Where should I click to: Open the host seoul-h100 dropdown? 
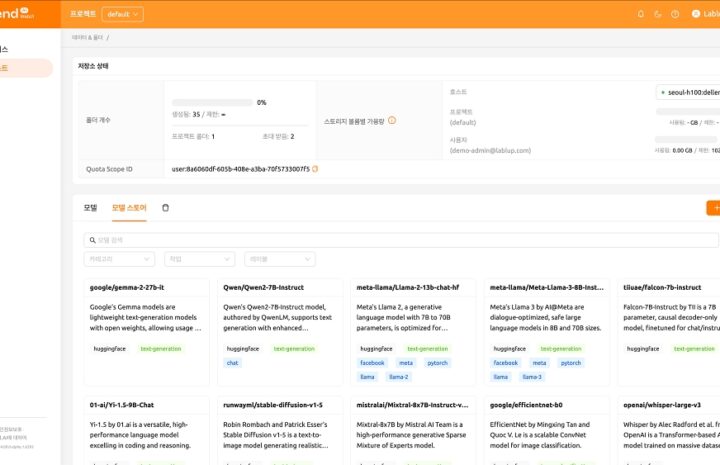tap(688, 92)
